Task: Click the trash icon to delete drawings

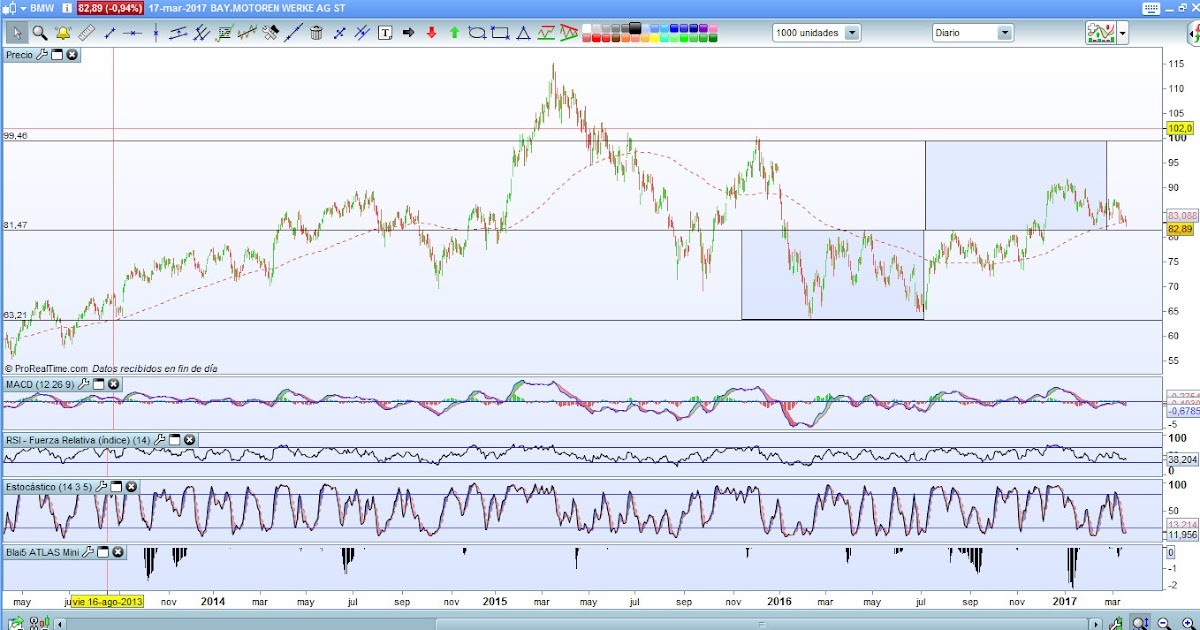Action: [315, 33]
